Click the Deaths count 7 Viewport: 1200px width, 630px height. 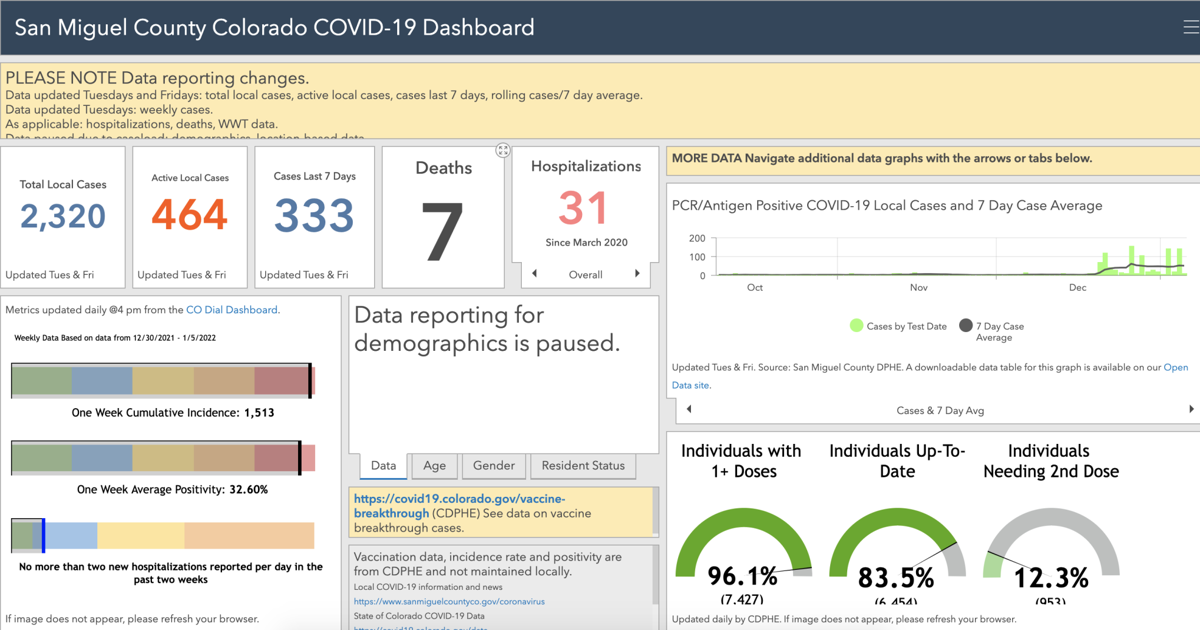click(442, 233)
